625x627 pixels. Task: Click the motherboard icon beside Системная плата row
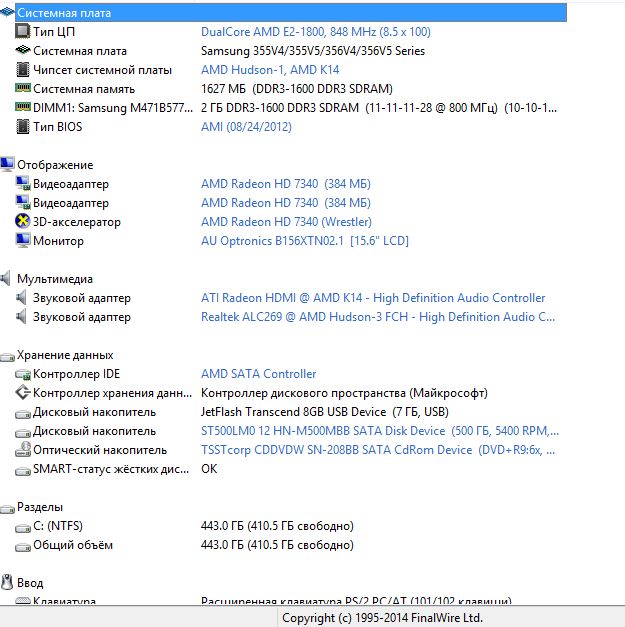22,50
